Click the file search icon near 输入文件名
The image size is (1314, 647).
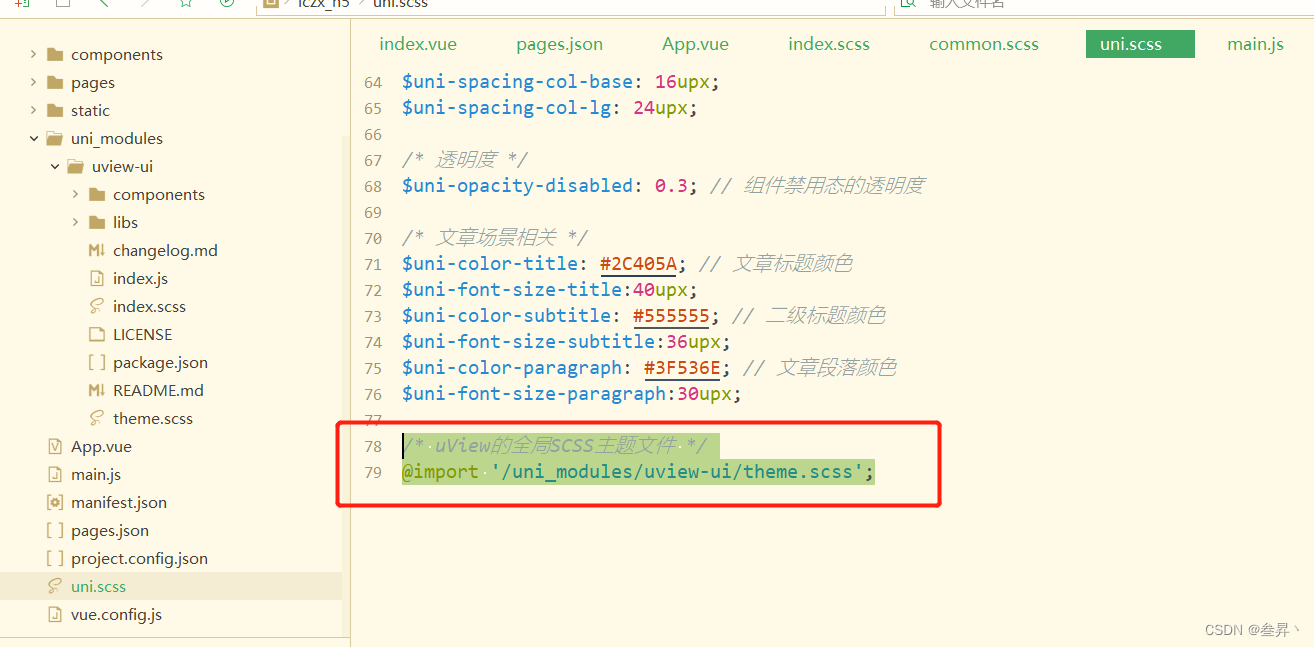coord(906,4)
